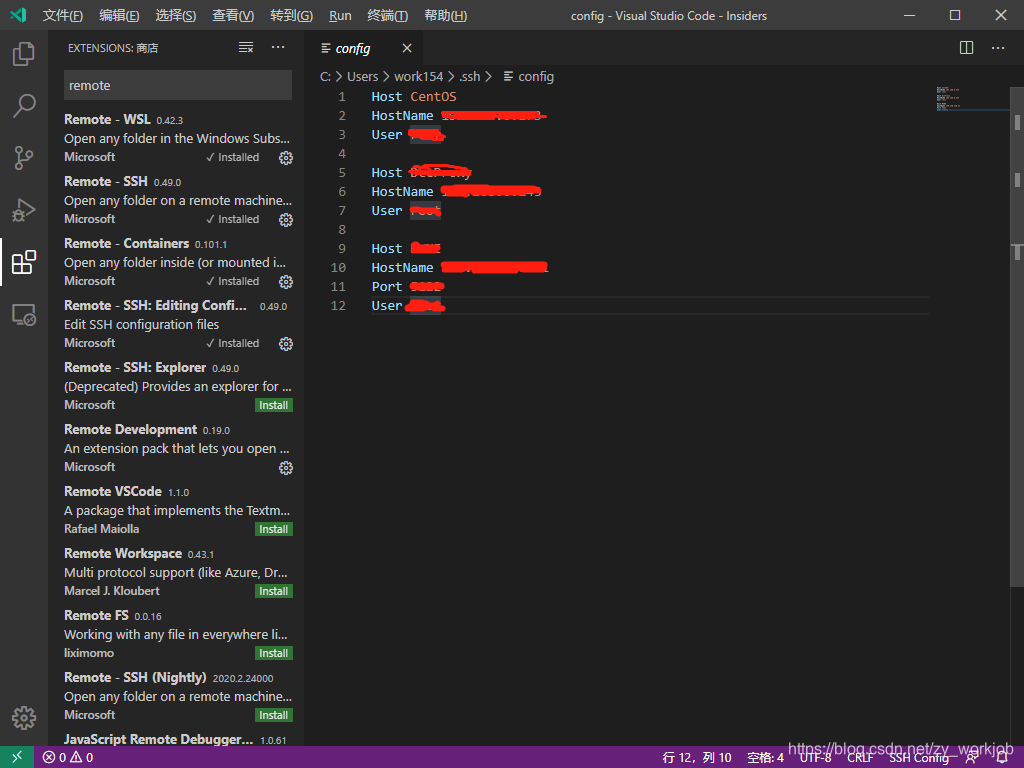
Task: Open gear menu for Remote - Containers extension
Action: click(285, 281)
